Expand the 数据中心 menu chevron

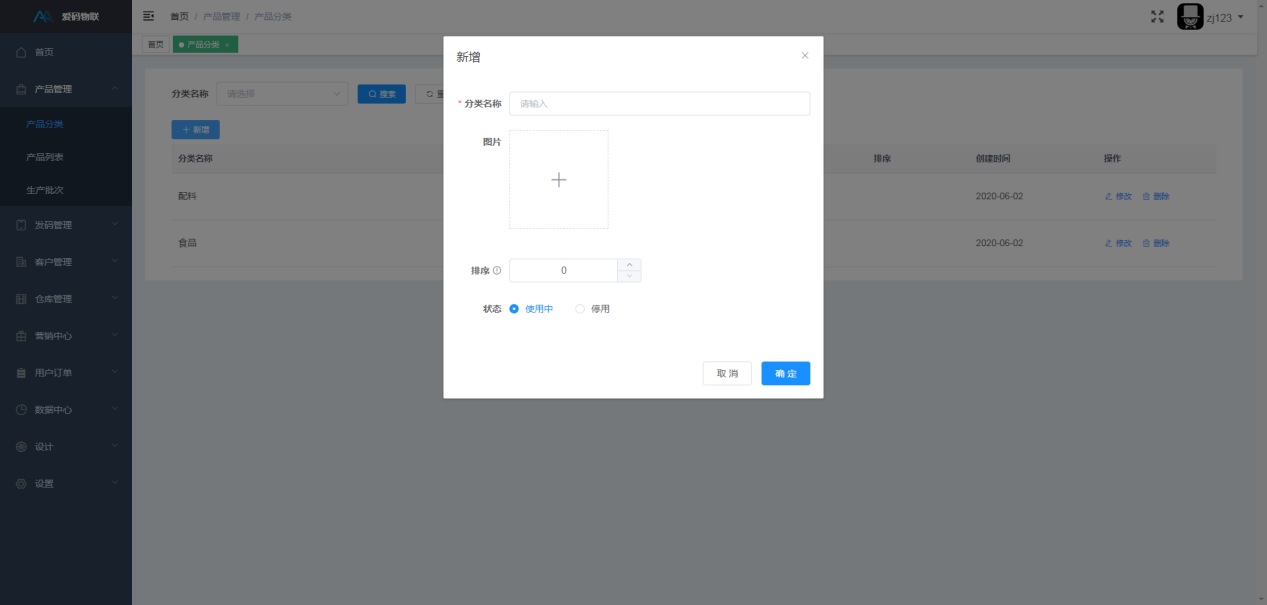tap(115, 410)
